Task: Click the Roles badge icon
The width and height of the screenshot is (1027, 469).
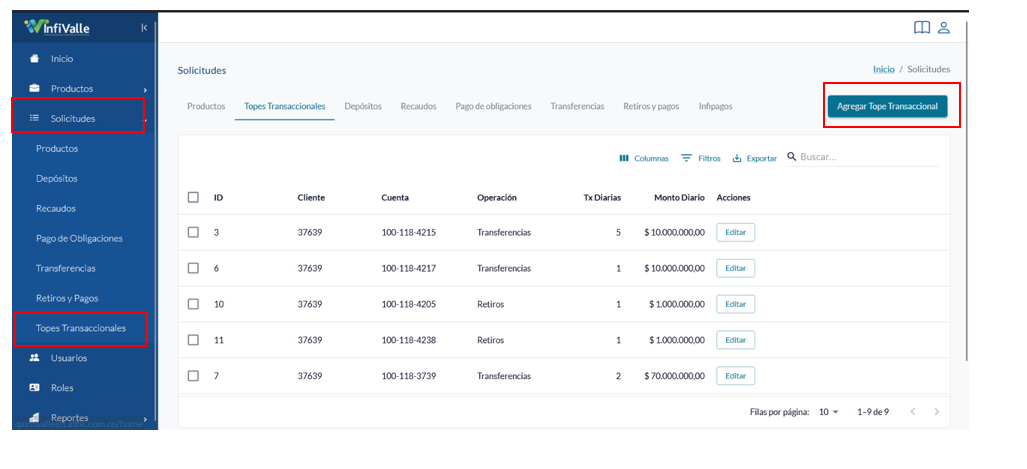Action: [x=35, y=388]
